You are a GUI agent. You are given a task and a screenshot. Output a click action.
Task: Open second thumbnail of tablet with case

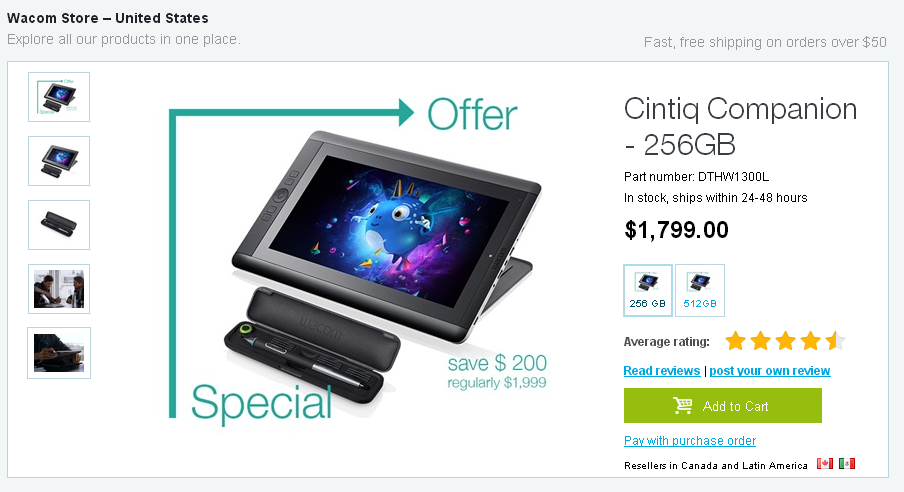(59, 161)
